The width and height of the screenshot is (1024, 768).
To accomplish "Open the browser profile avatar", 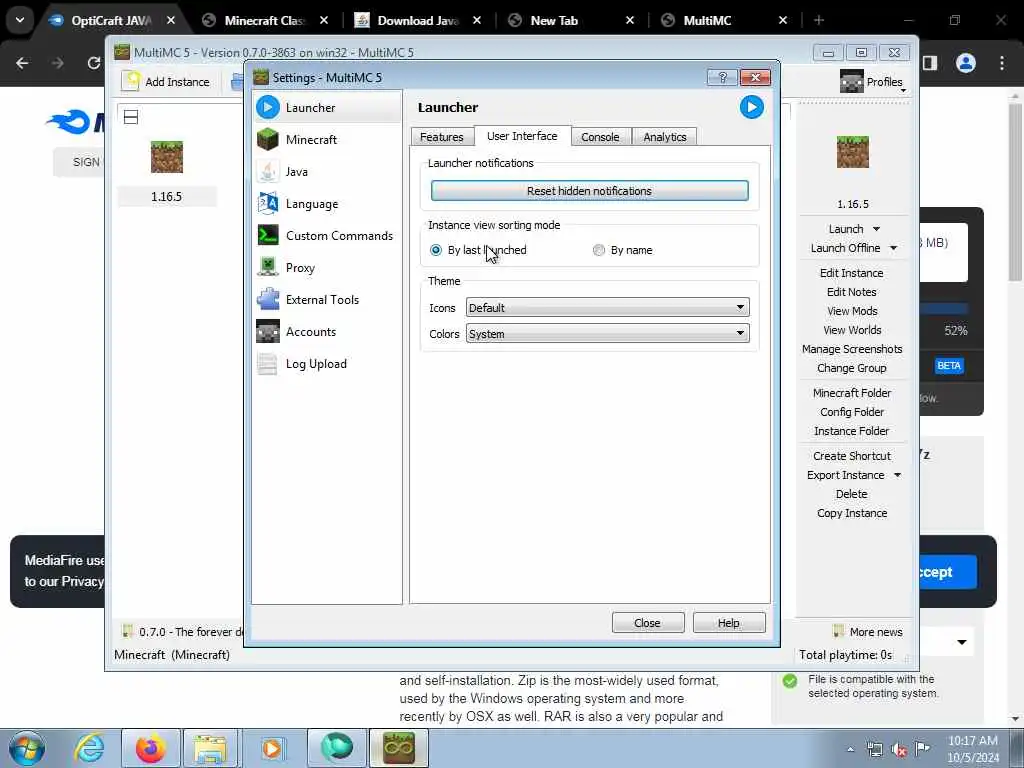I will [x=966, y=63].
